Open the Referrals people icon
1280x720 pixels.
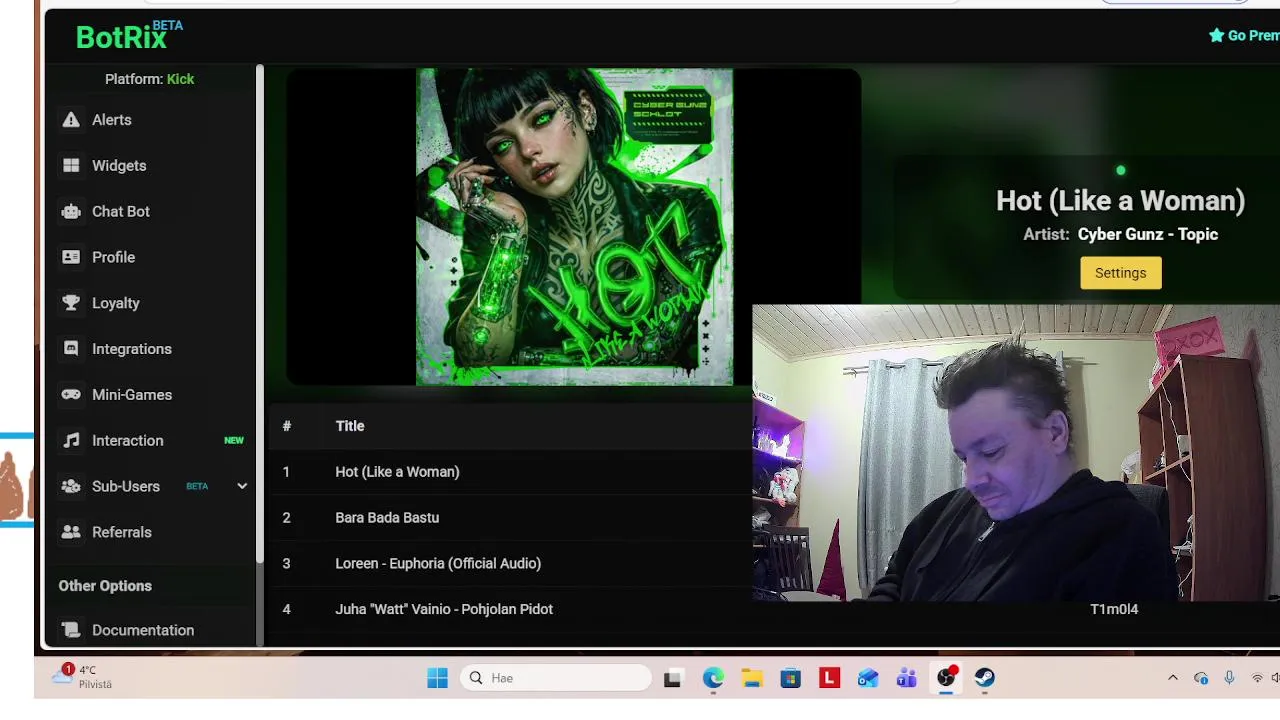(x=71, y=532)
